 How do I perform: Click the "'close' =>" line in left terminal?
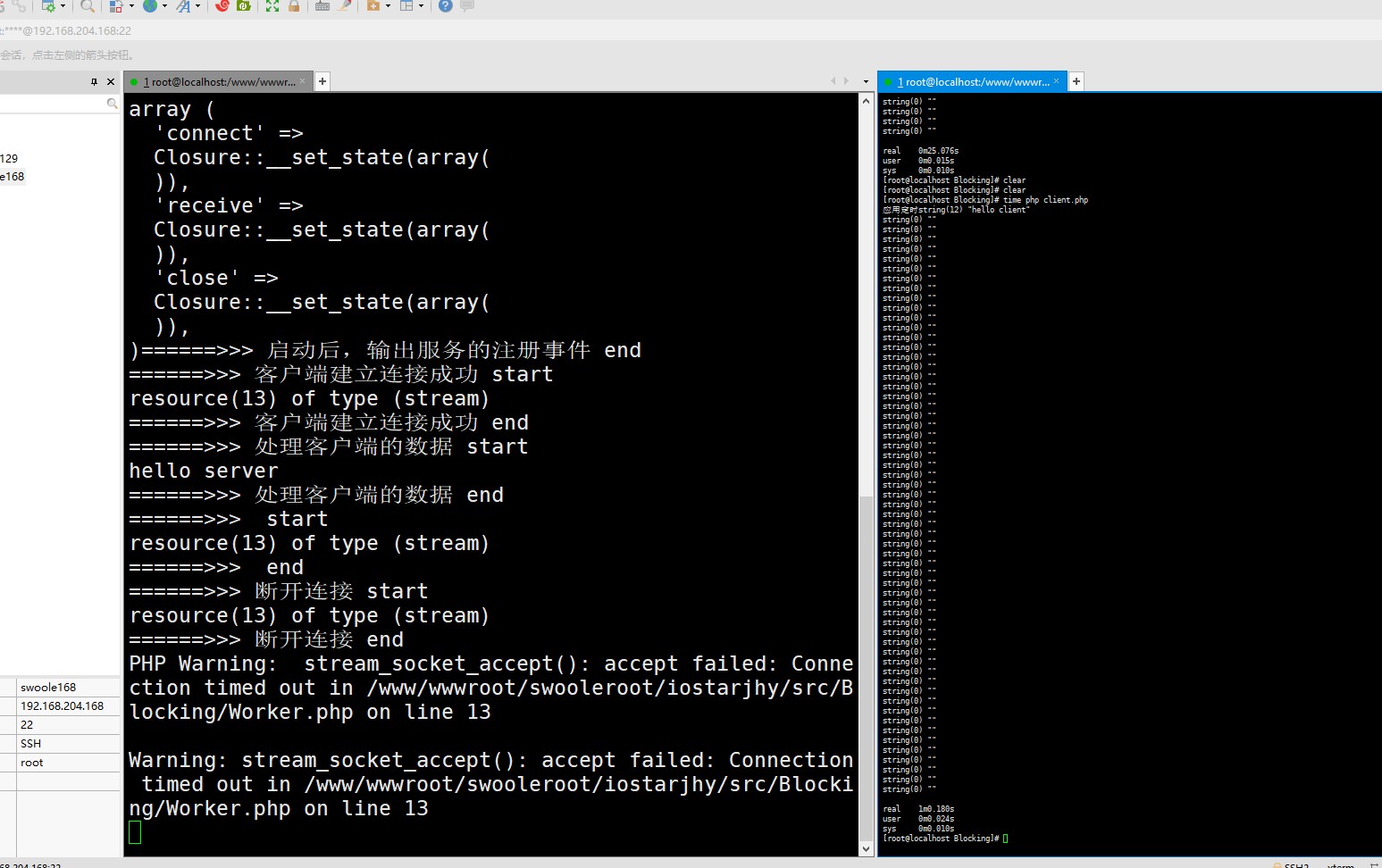(x=216, y=278)
